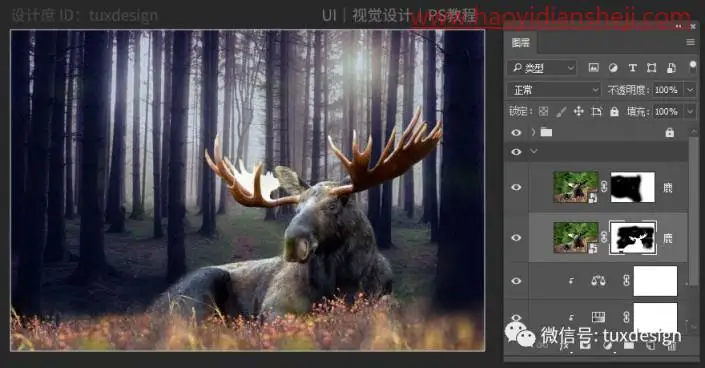
Task: Click the 填充 label
Action: [638, 112]
